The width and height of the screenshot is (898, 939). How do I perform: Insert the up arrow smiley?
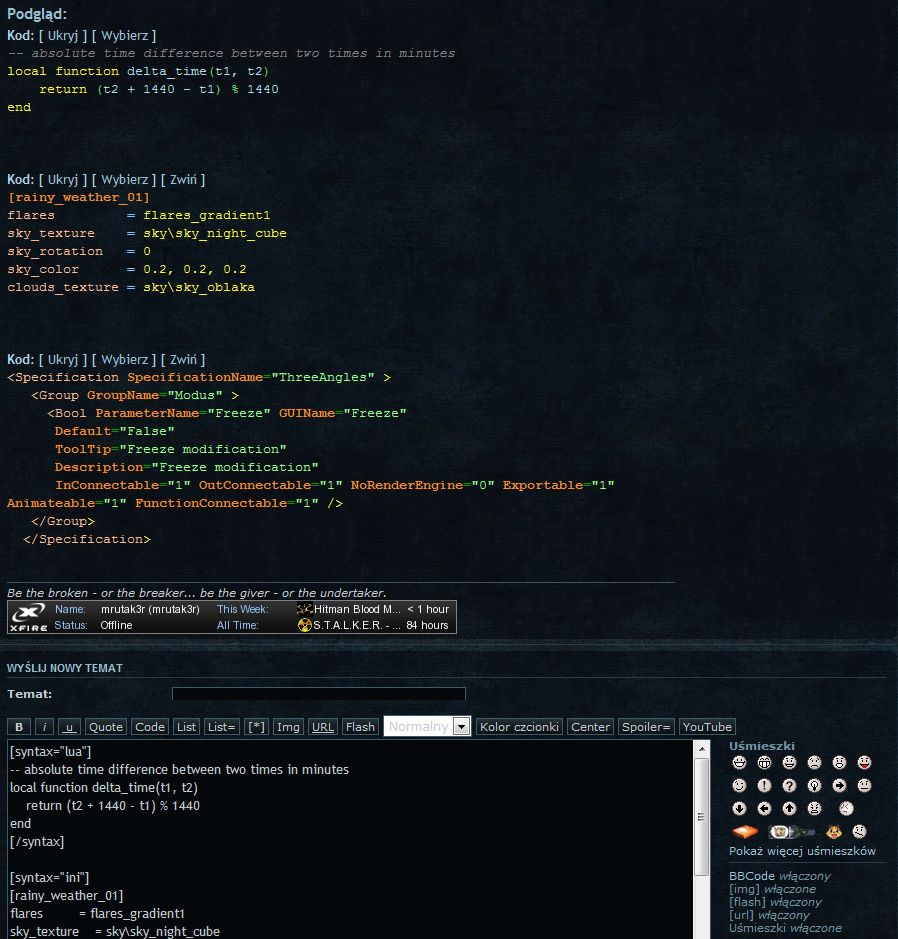click(x=789, y=808)
